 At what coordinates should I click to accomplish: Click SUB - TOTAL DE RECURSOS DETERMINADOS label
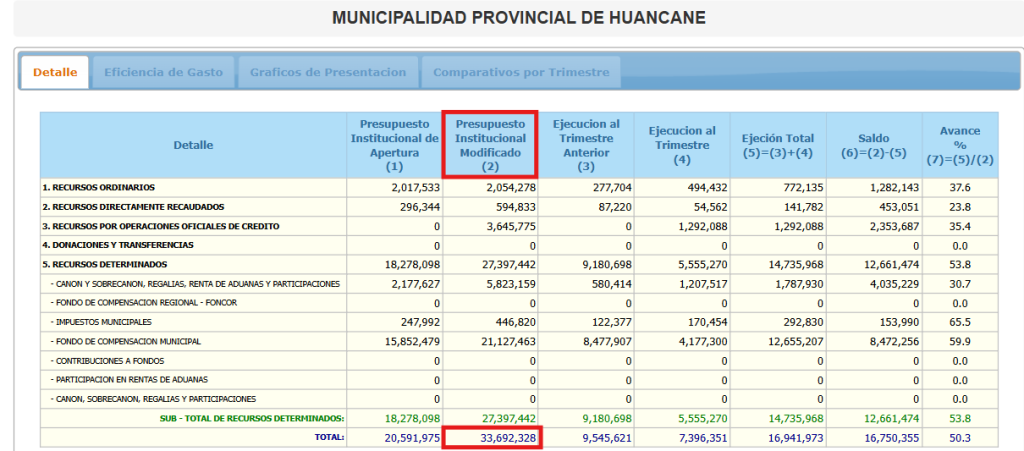[252, 418]
